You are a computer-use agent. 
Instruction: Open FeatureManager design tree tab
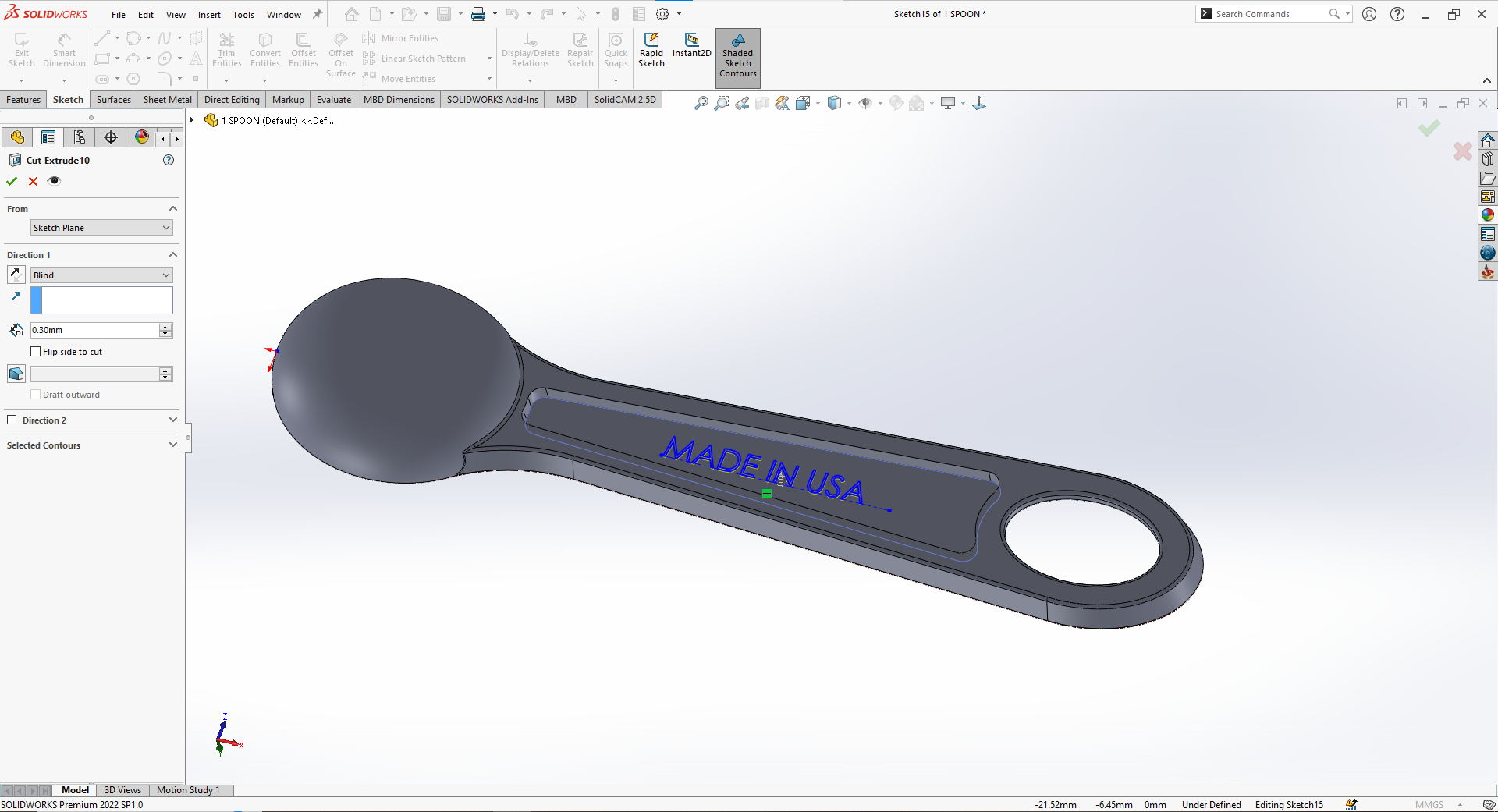(x=17, y=137)
